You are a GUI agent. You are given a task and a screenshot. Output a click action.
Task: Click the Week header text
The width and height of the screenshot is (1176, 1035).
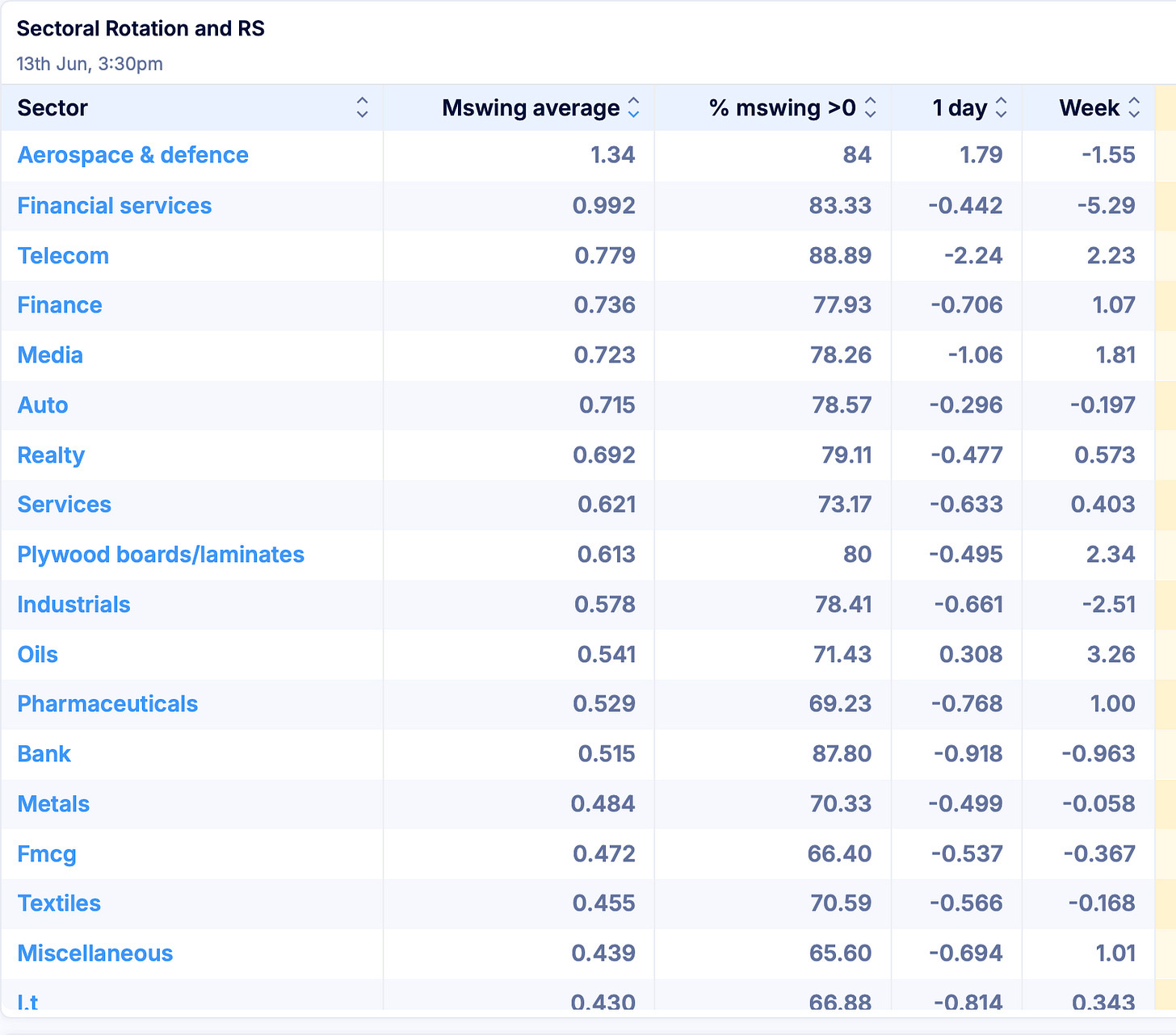pyautogui.click(x=1090, y=108)
